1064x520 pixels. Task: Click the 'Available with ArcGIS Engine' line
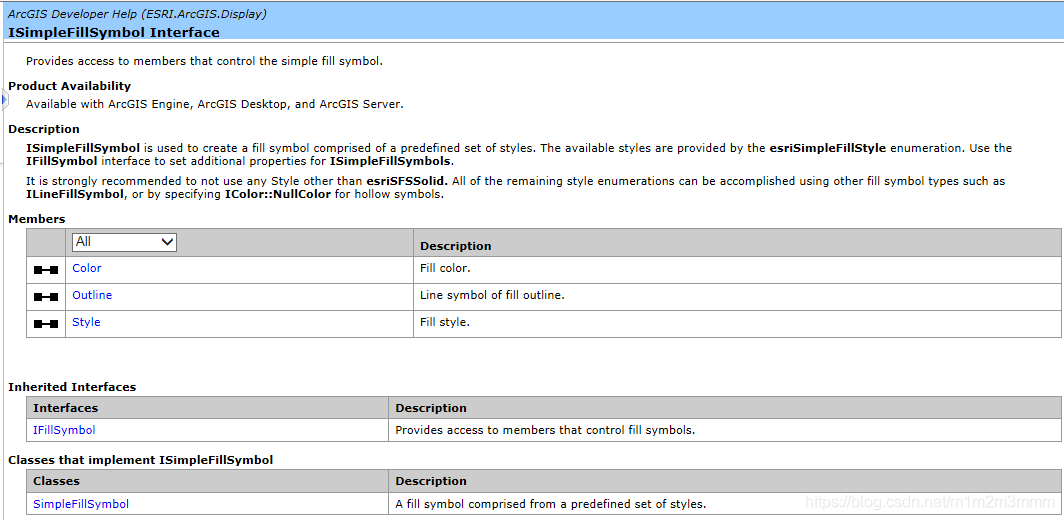click(x=214, y=104)
